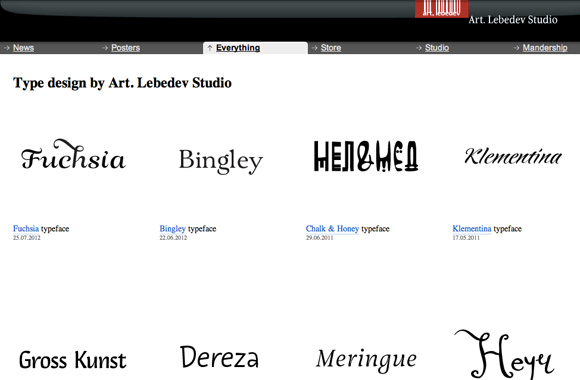Click the Klementina script font sample

[x=513, y=156]
